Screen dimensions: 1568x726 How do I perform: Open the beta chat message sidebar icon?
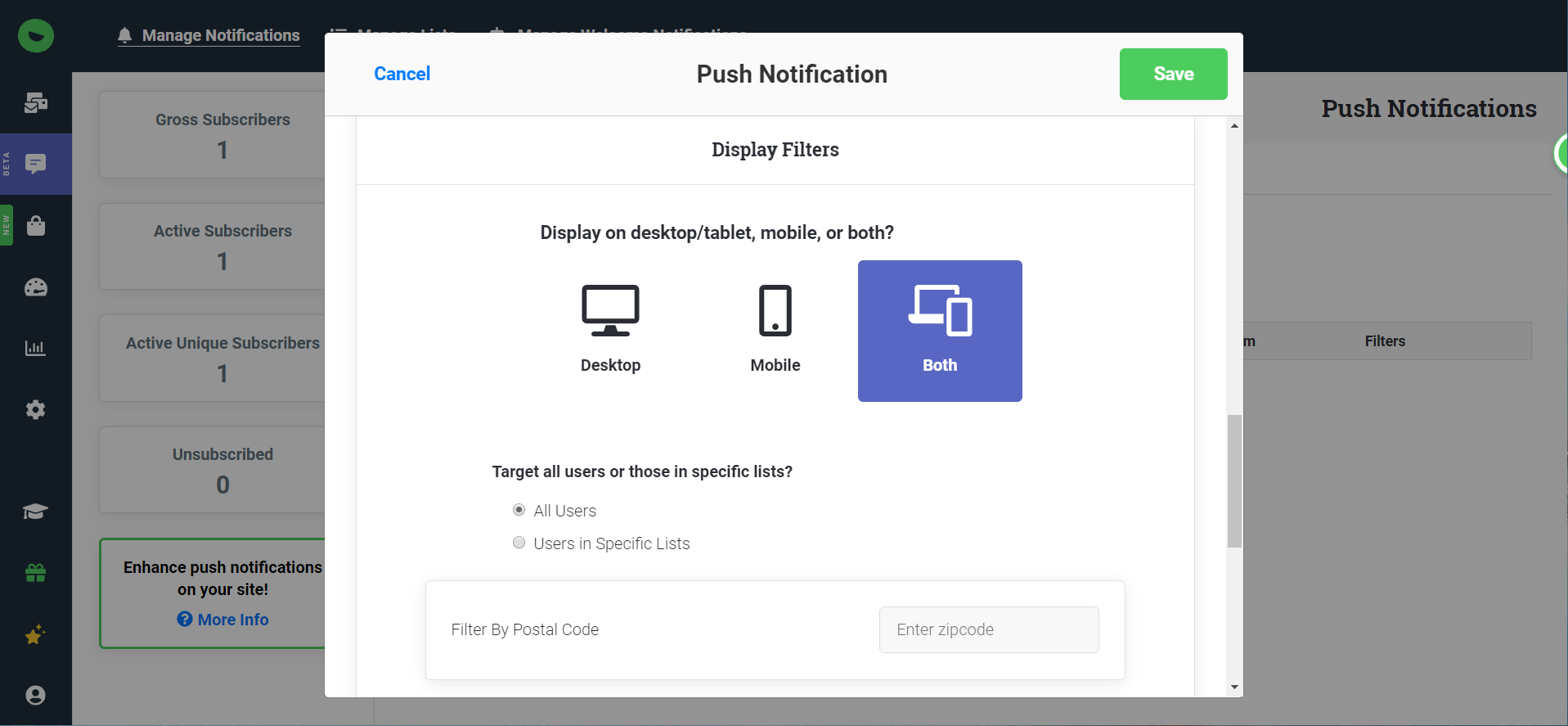[x=36, y=164]
